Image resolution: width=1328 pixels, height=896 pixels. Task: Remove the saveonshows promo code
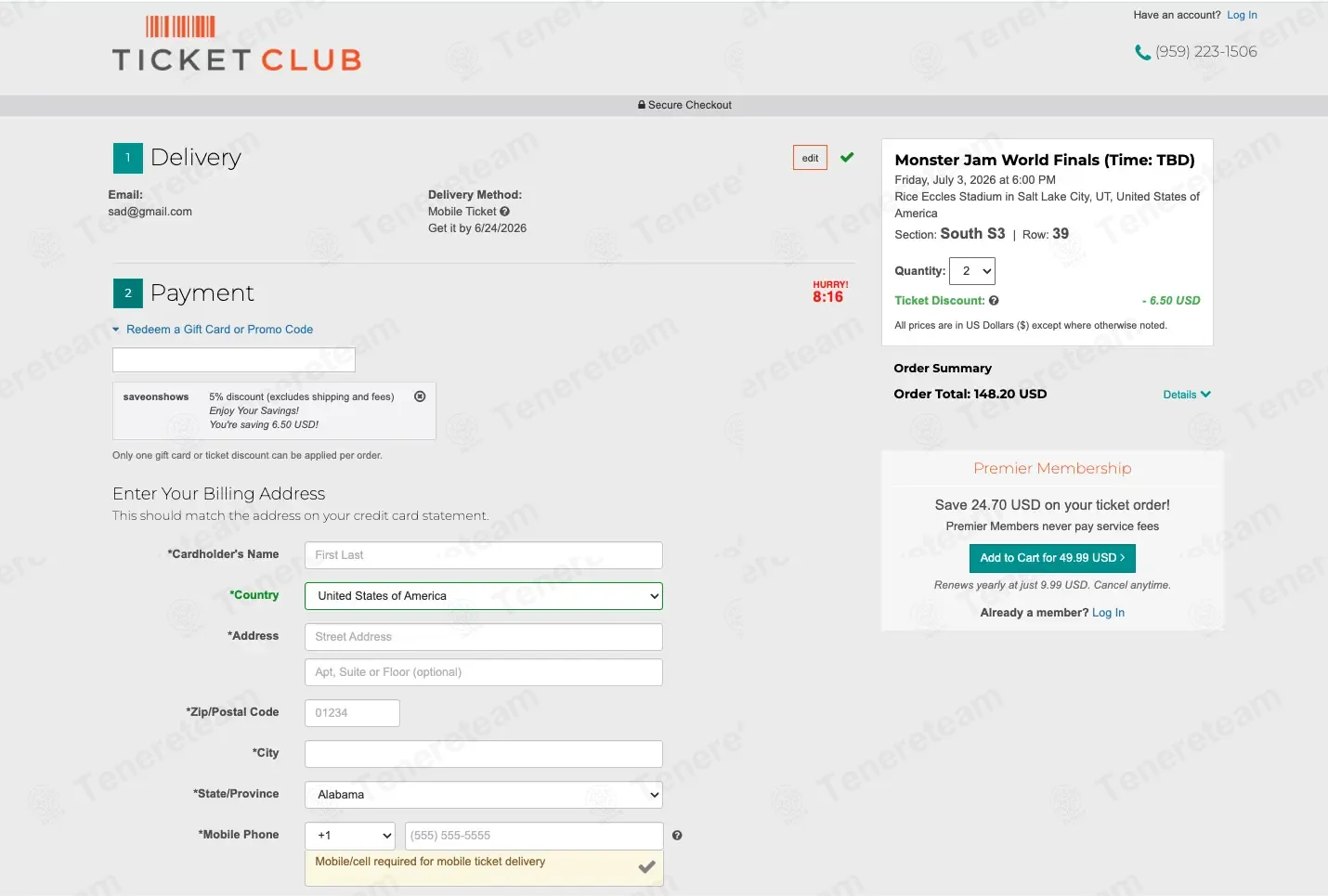point(420,396)
